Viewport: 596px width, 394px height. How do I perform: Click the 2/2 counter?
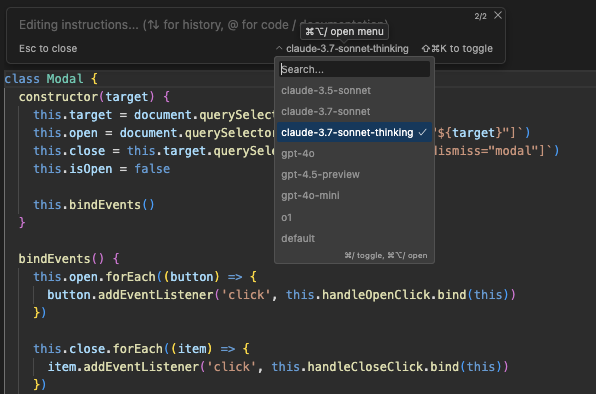(480, 16)
